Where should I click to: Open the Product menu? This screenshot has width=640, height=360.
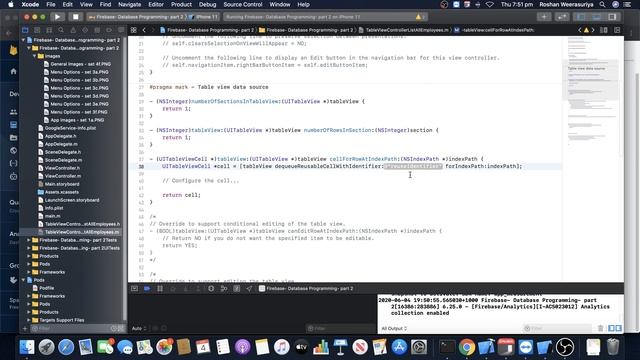coord(181,4)
